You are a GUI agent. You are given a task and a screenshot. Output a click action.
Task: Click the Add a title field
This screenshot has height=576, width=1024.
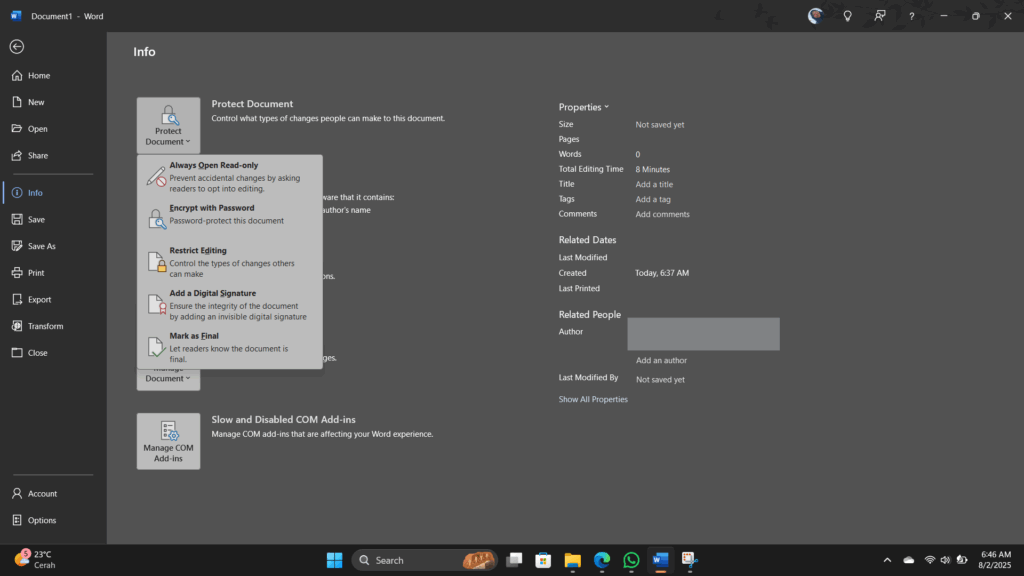tap(654, 185)
